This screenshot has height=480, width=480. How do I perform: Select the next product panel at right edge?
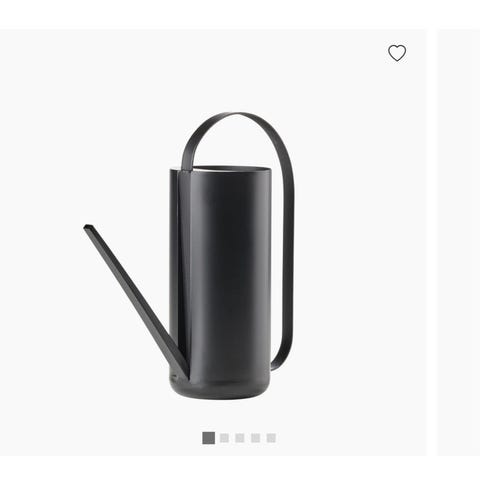pos(459,242)
